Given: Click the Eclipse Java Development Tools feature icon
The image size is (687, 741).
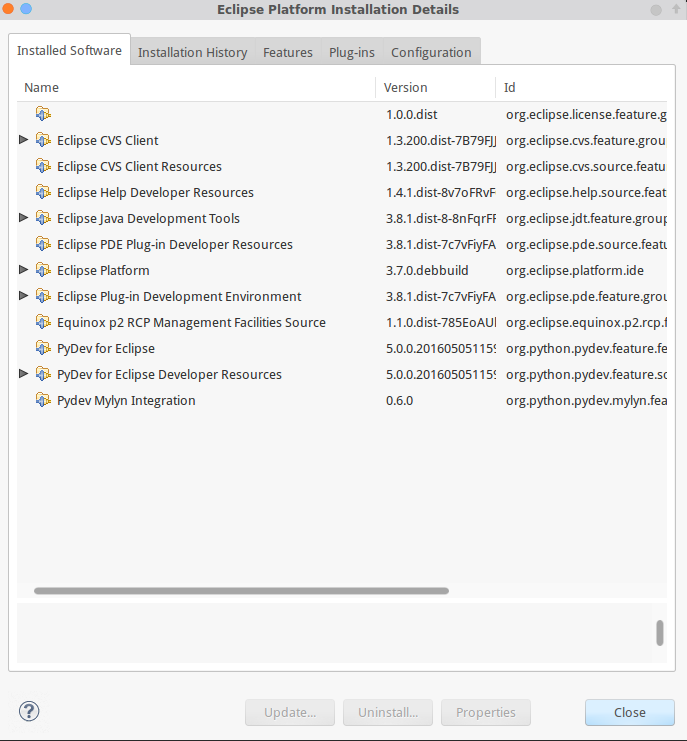Looking at the screenshot, I should pos(43,218).
